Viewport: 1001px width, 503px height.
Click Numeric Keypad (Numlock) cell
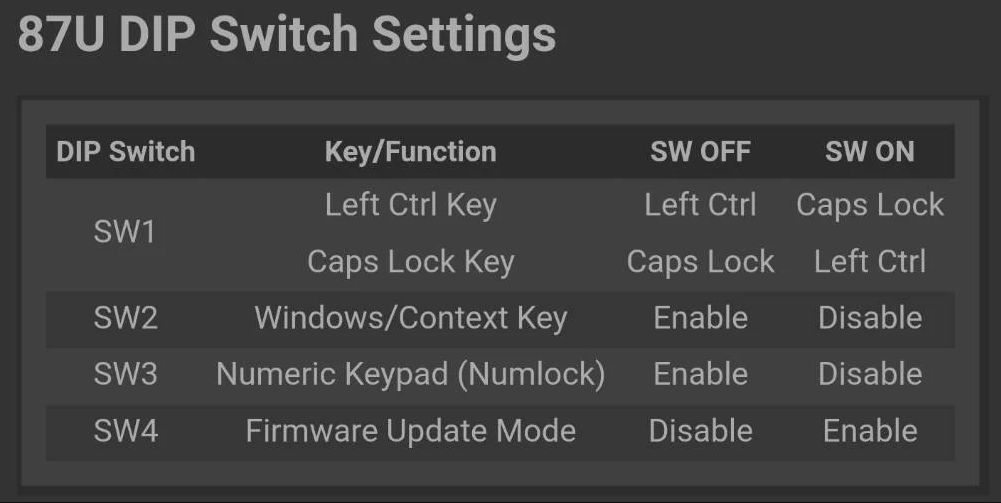click(410, 375)
